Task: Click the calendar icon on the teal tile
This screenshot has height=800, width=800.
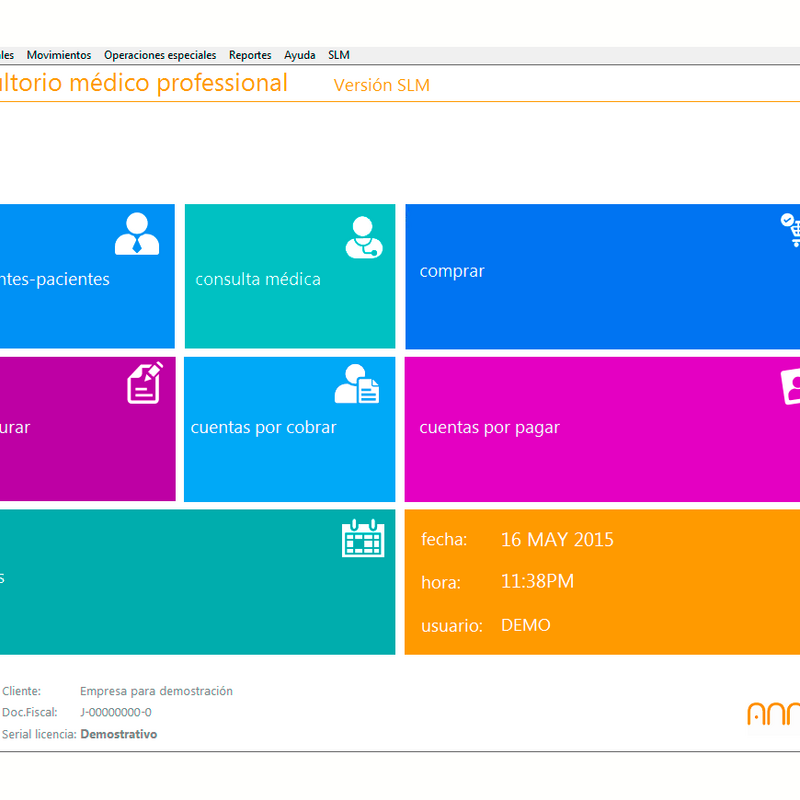Action: pyautogui.click(x=363, y=538)
